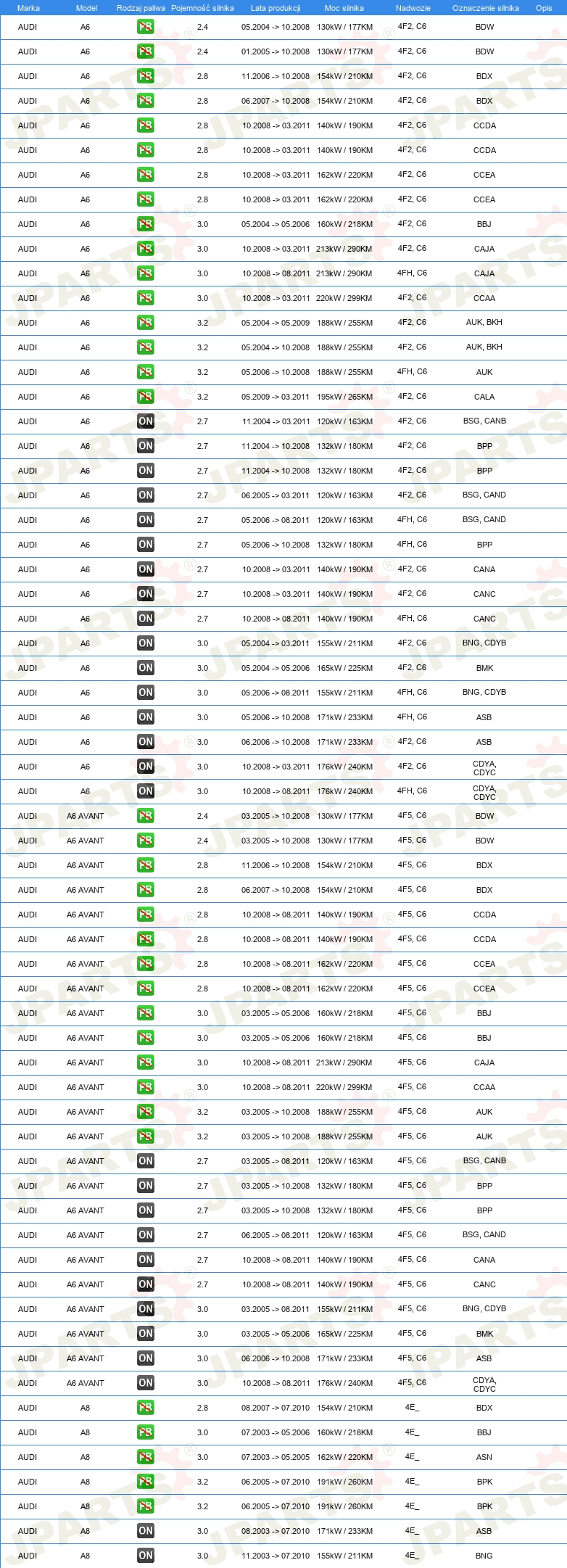
Task: Select the Rodzaj paliwa column header
Action: point(141,8)
